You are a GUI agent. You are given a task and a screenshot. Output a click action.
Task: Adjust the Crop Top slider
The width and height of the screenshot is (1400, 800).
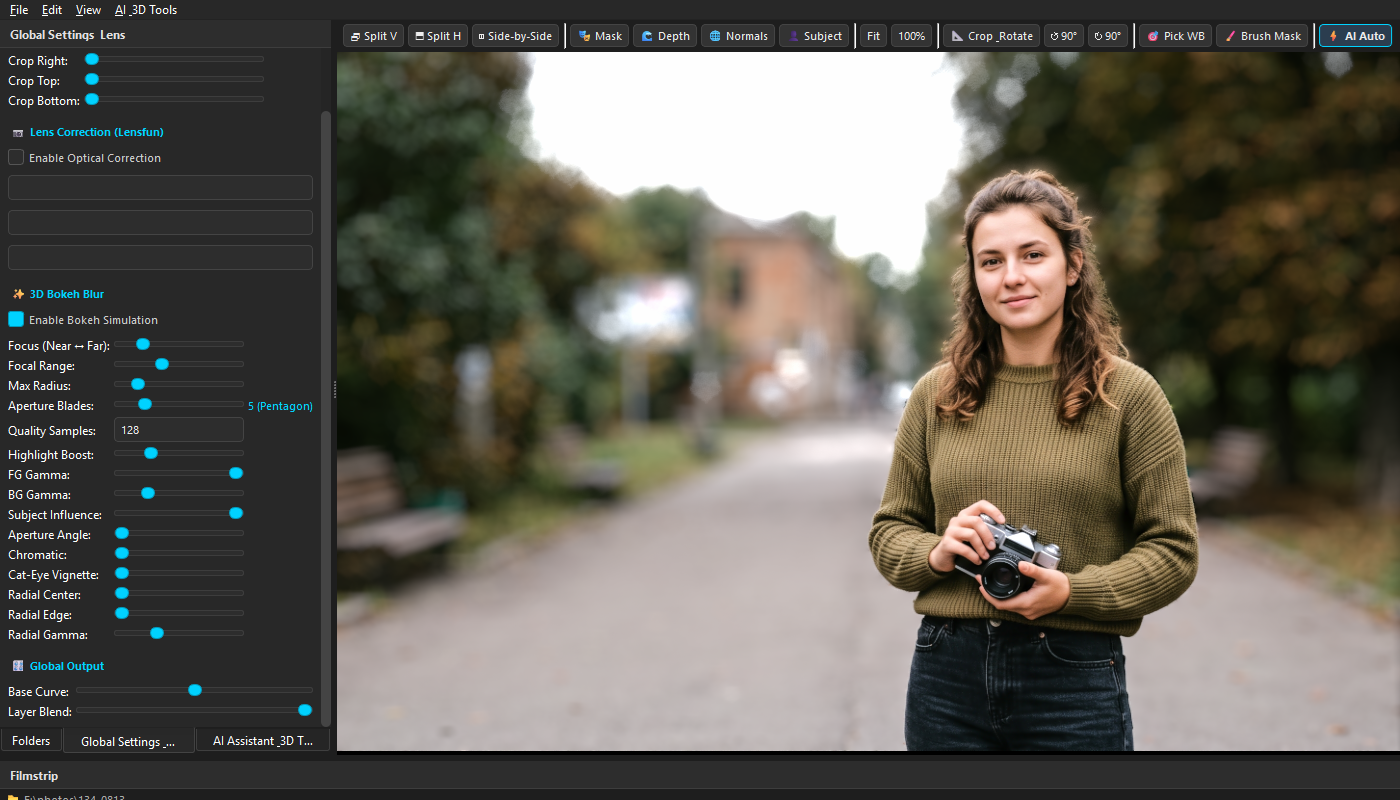point(174,79)
